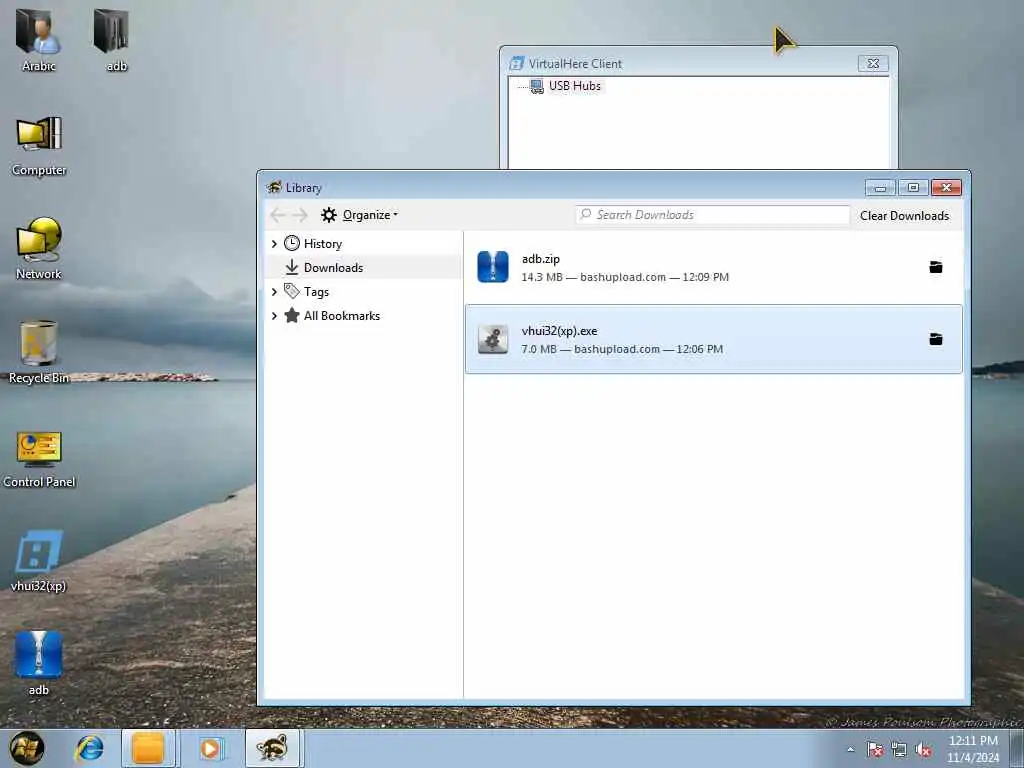Click the network tray icon
1024x768 pixels.
click(x=899, y=750)
